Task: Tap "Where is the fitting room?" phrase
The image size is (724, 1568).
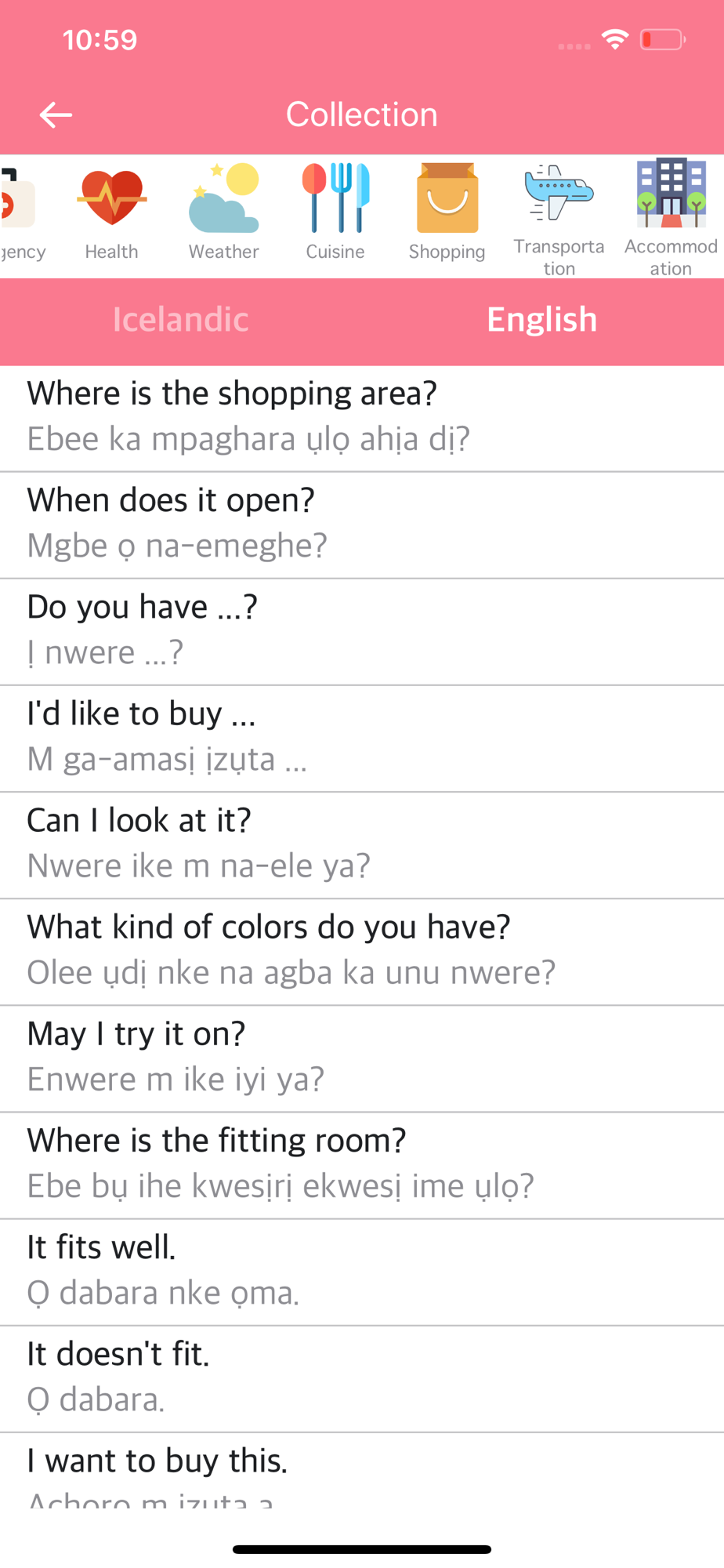Action: click(x=362, y=1163)
